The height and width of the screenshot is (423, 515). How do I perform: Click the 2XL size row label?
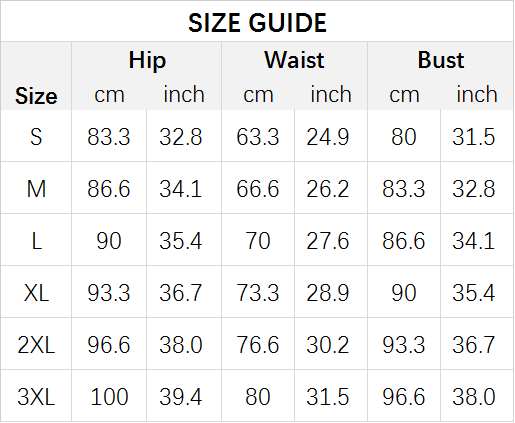36,345
